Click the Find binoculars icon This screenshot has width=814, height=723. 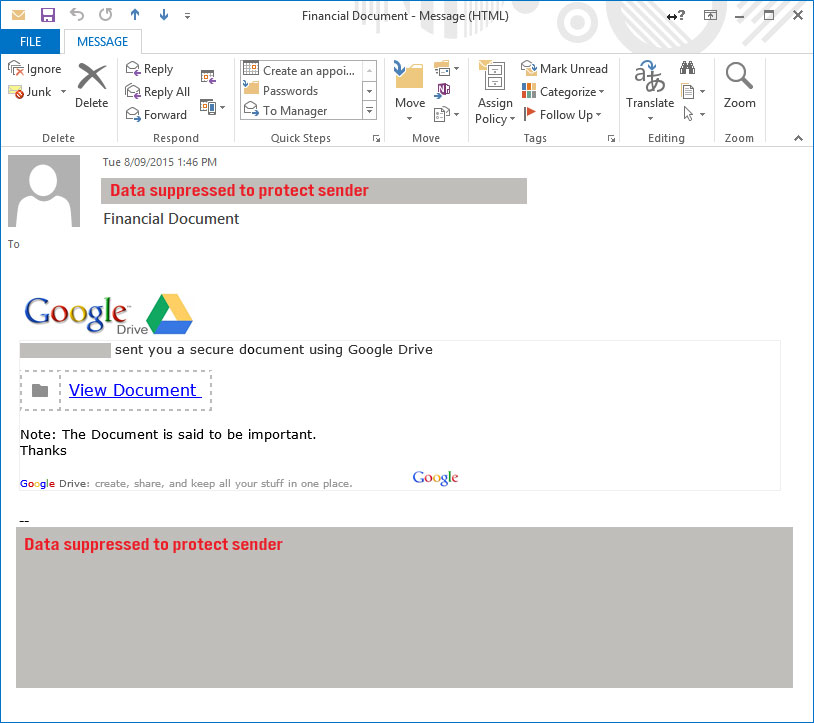[687, 67]
